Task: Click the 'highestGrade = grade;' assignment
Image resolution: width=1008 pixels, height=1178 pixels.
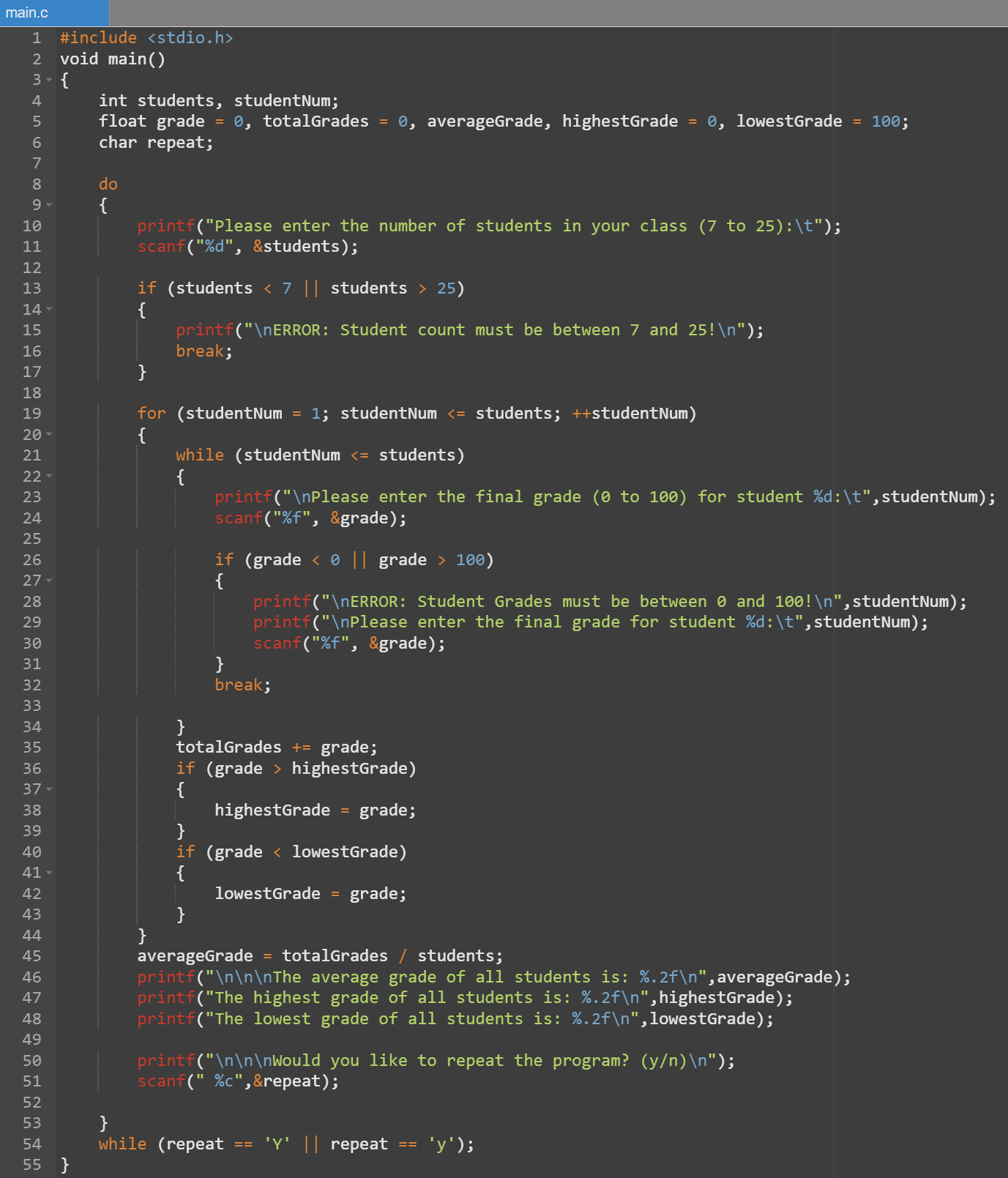Action: point(316,810)
